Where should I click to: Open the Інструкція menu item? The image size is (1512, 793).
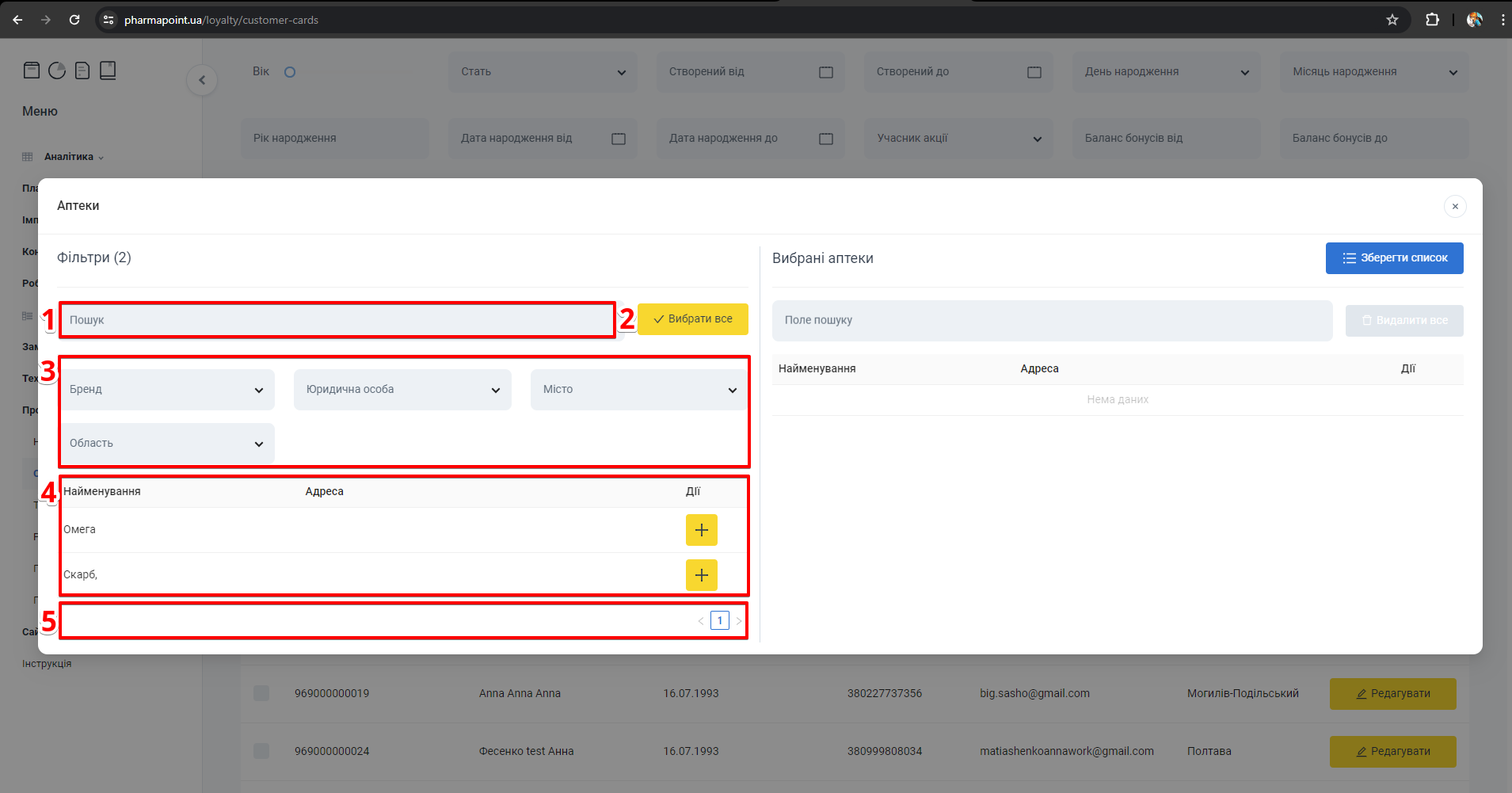point(47,664)
